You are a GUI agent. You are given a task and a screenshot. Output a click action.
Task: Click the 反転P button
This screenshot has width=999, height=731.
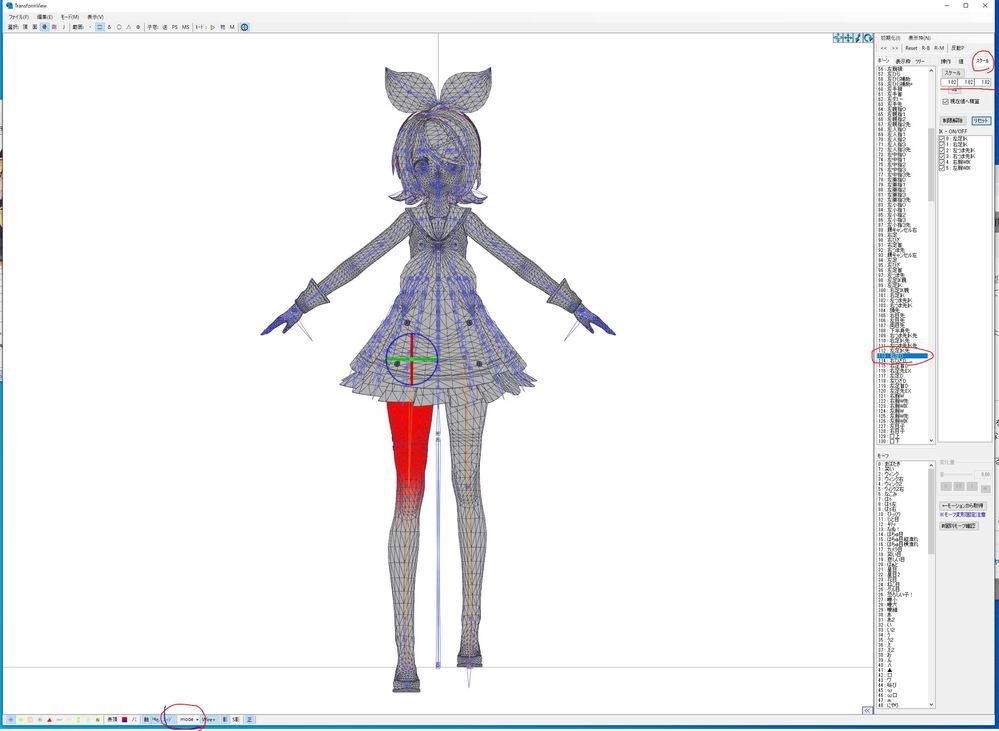(958, 48)
